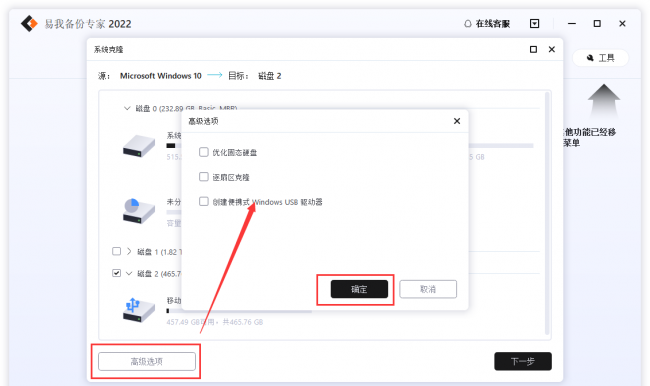This screenshot has height=386, width=650.
Task: Confirm with the 确定 button
Action: pos(359,289)
